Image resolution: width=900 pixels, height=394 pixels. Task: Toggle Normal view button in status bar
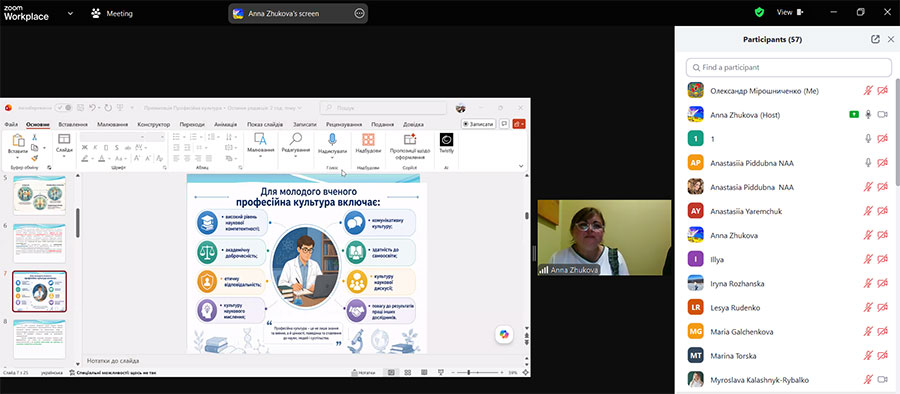[x=391, y=372]
